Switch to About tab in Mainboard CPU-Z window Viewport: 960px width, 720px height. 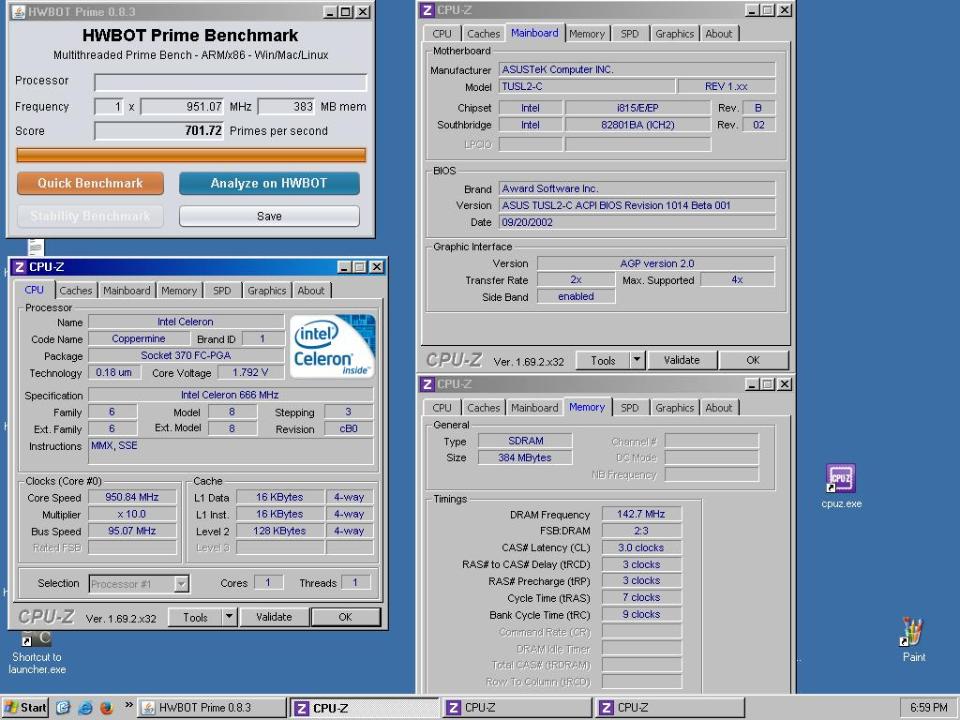718,34
